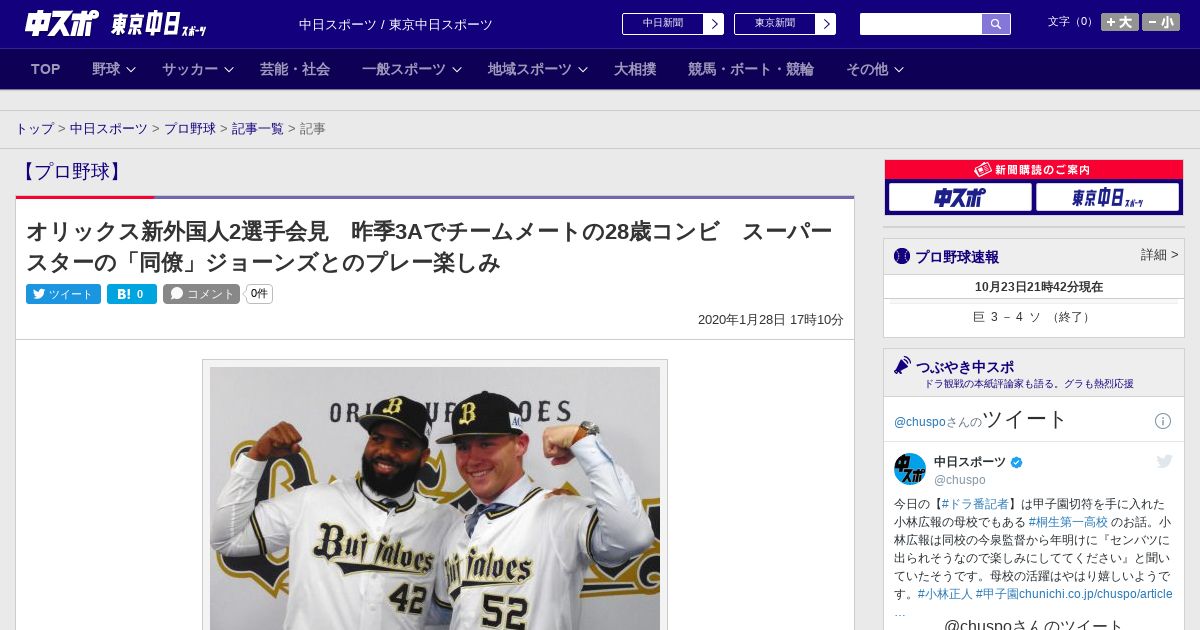Click 中日スポーツ Twitter account name
The height and width of the screenshot is (630, 1200).
coord(970,462)
